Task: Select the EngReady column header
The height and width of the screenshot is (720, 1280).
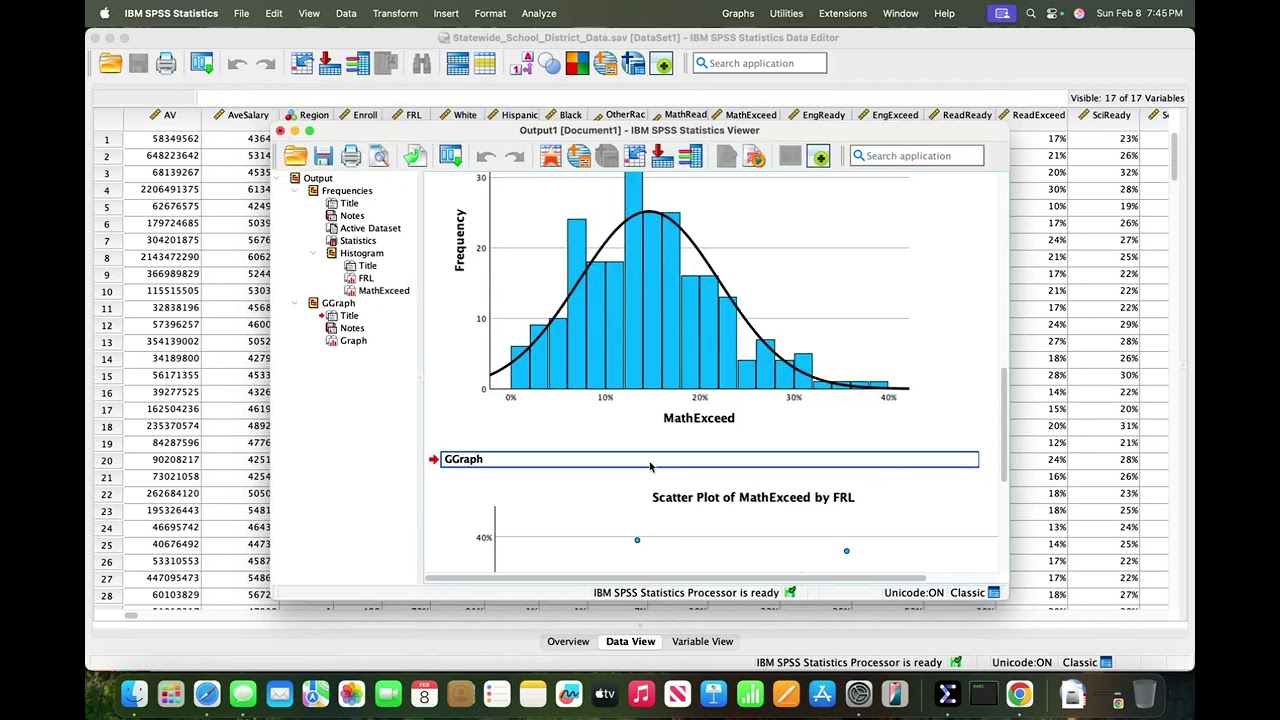Action: coord(817,115)
